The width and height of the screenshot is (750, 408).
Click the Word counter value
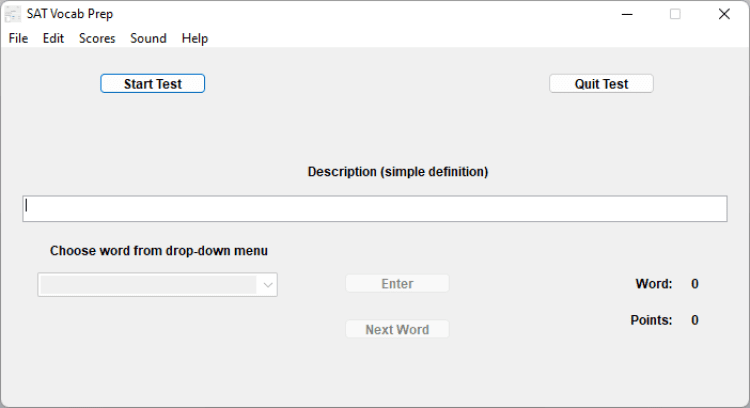tap(694, 284)
